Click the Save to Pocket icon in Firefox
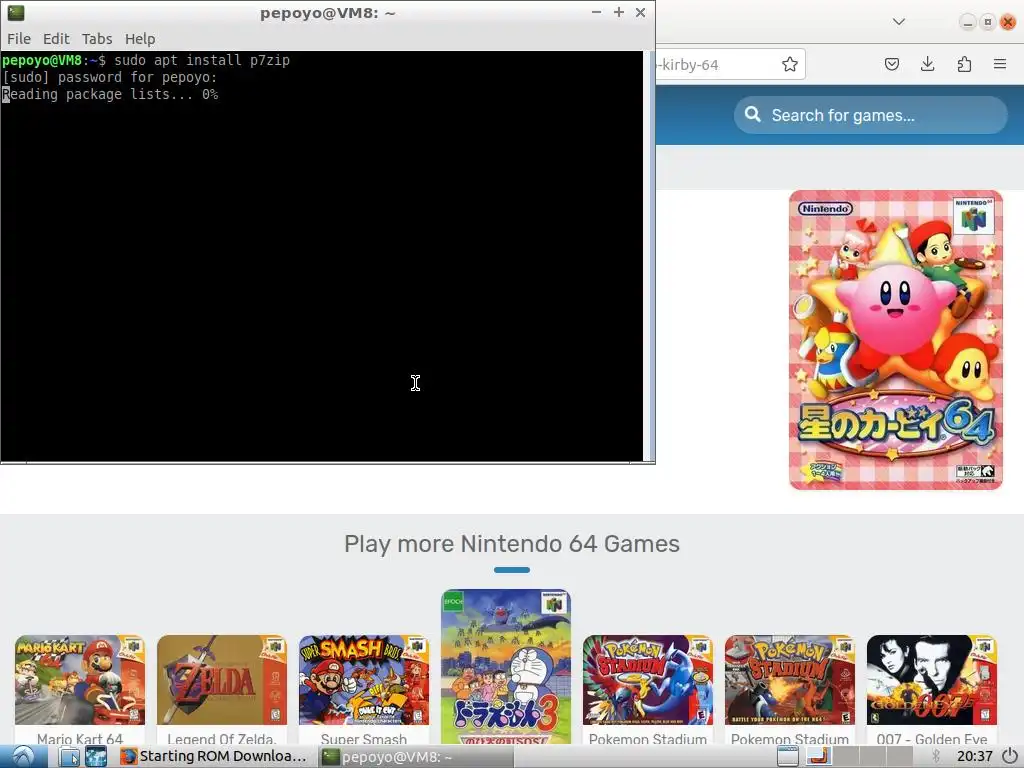The image size is (1024, 768). click(891, 64)
